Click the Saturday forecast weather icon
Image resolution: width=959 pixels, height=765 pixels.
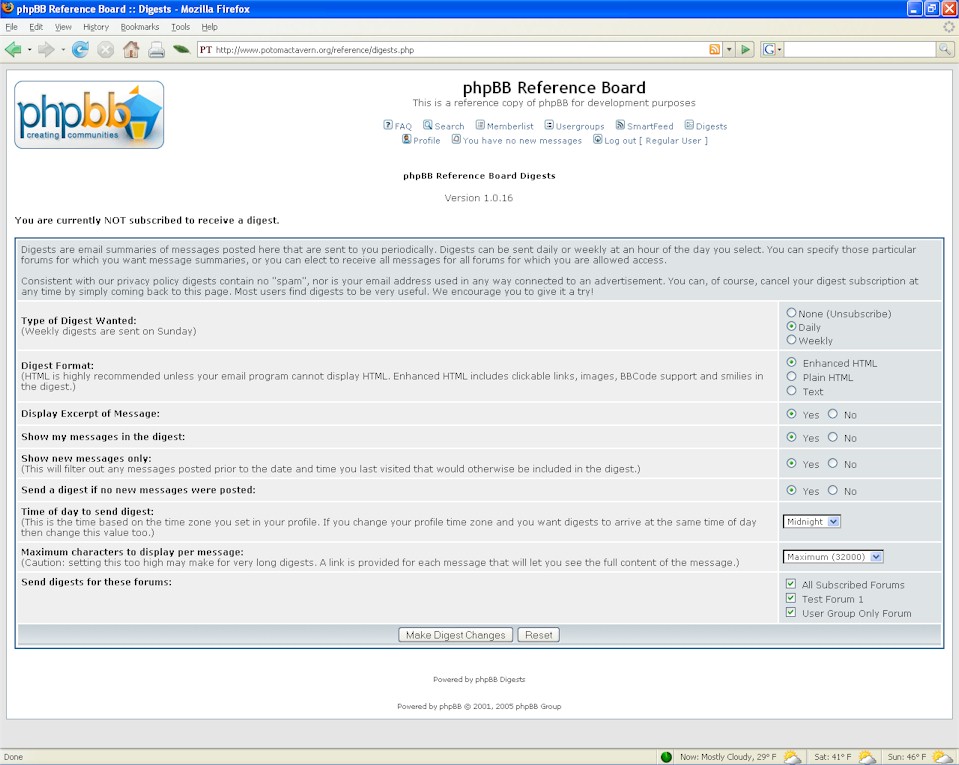pyautogui.click(x=867, y=756)
